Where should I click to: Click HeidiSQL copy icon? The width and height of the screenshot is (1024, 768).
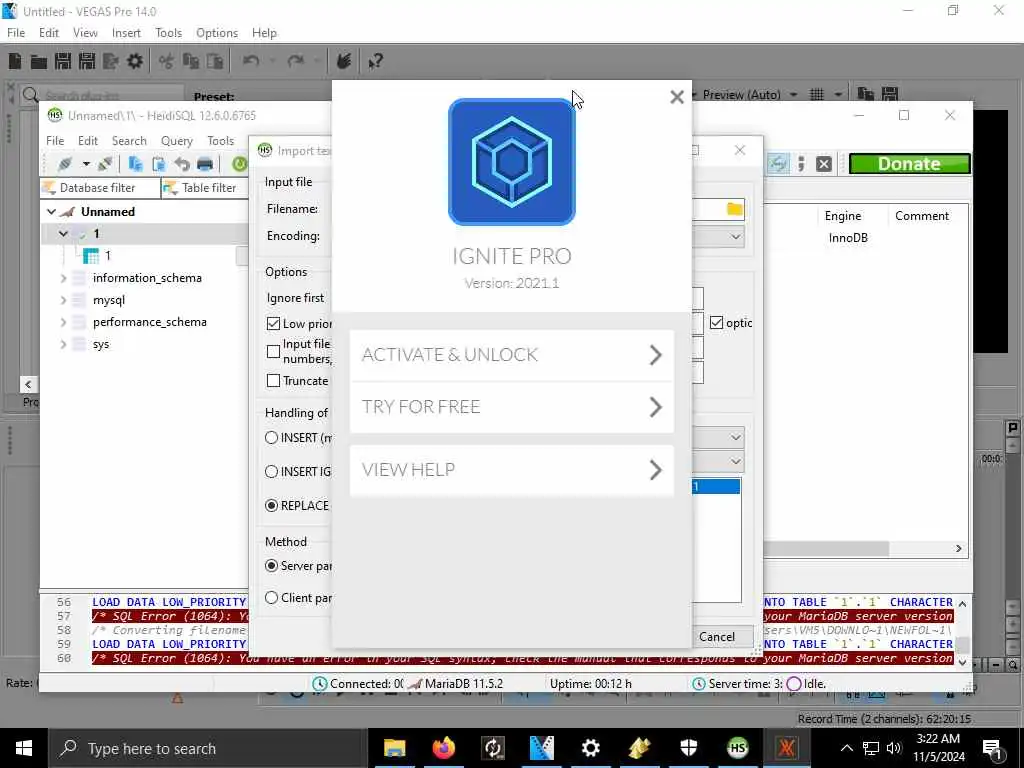135,164
